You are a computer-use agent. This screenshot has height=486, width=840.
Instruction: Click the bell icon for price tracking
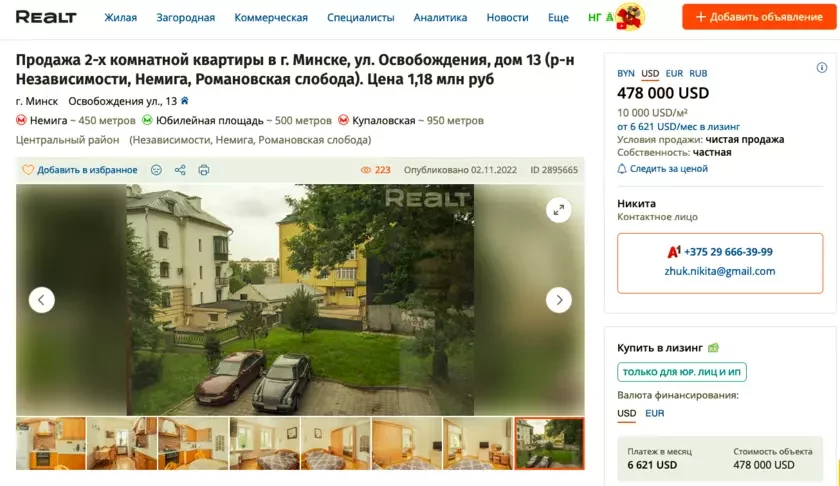pyautogui.click(x=621, y=169)
